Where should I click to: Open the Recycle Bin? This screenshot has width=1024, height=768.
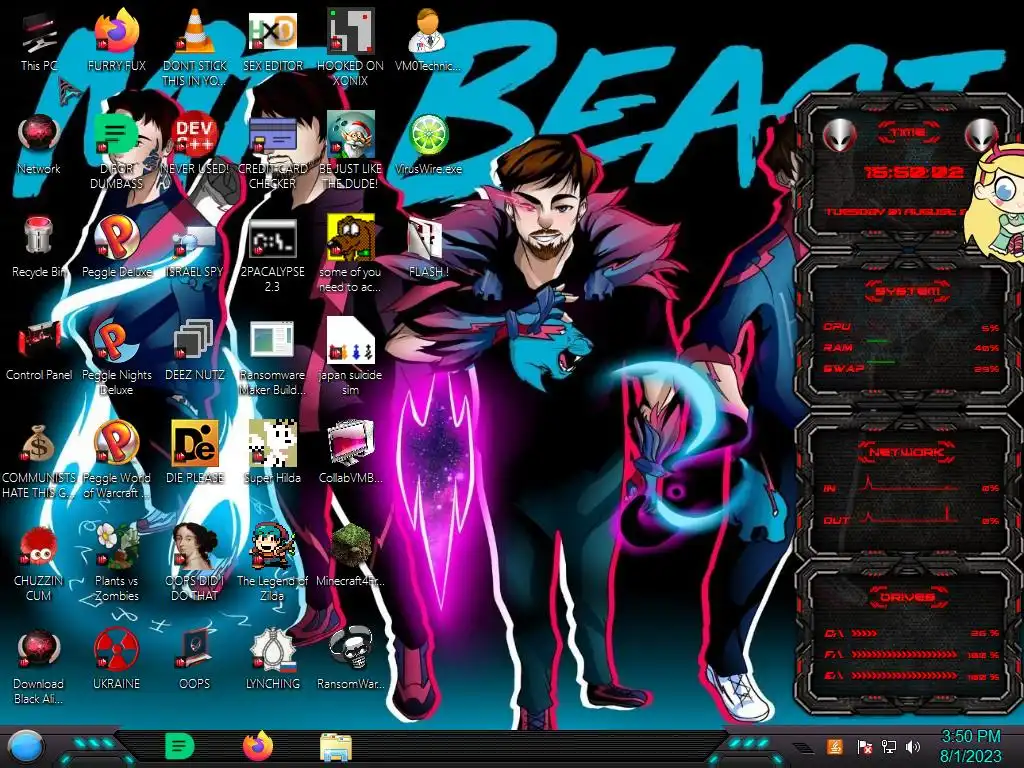point(39,247)
